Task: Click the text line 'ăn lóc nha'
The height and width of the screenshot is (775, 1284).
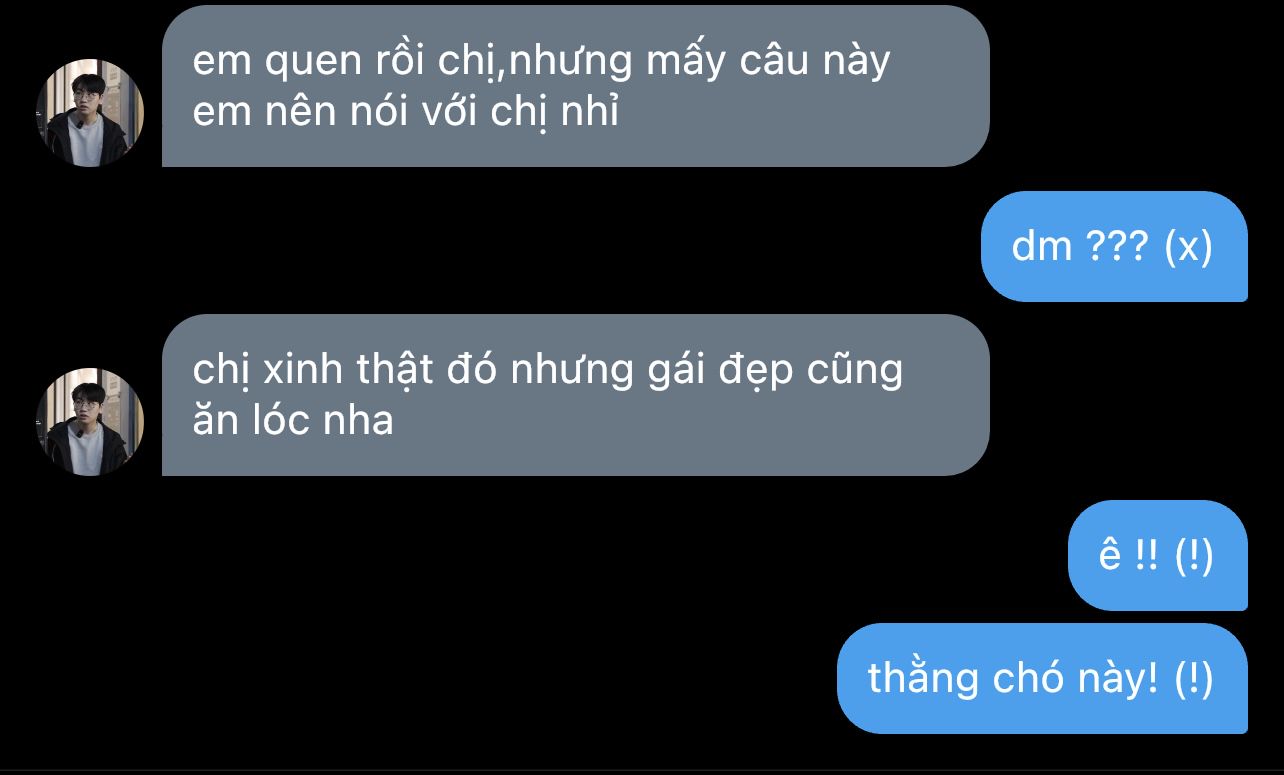Action: click(x=293, y=420)
